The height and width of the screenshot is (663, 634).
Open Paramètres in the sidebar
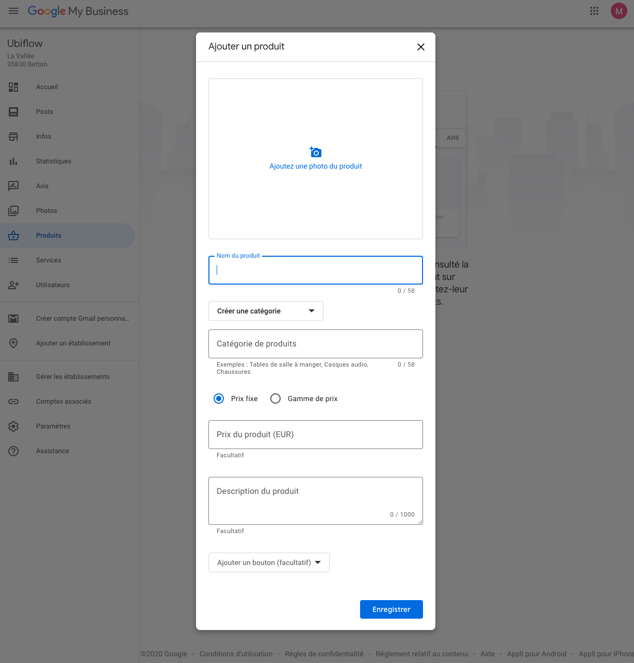(x=53, y=426)
